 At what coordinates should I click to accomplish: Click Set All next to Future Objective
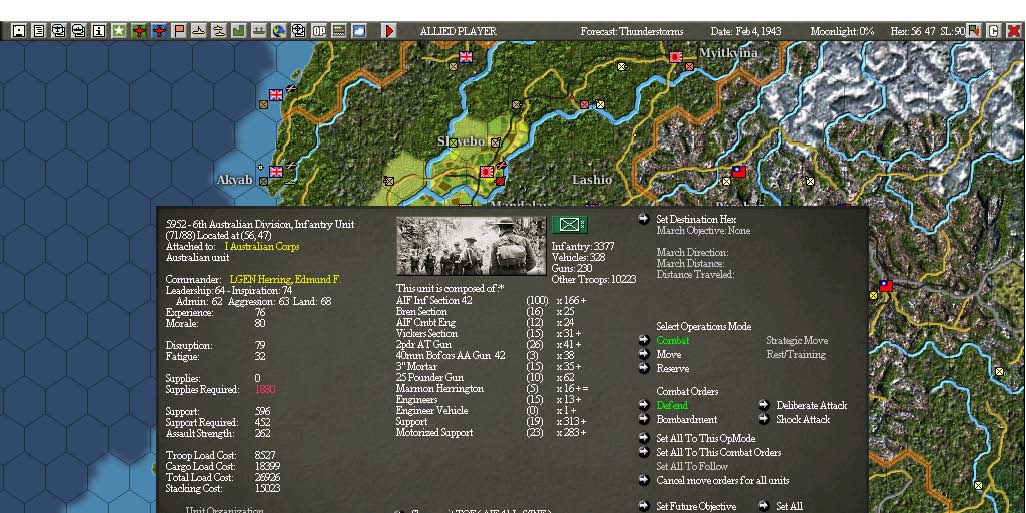pyautogui.click(x=789, y=506)
